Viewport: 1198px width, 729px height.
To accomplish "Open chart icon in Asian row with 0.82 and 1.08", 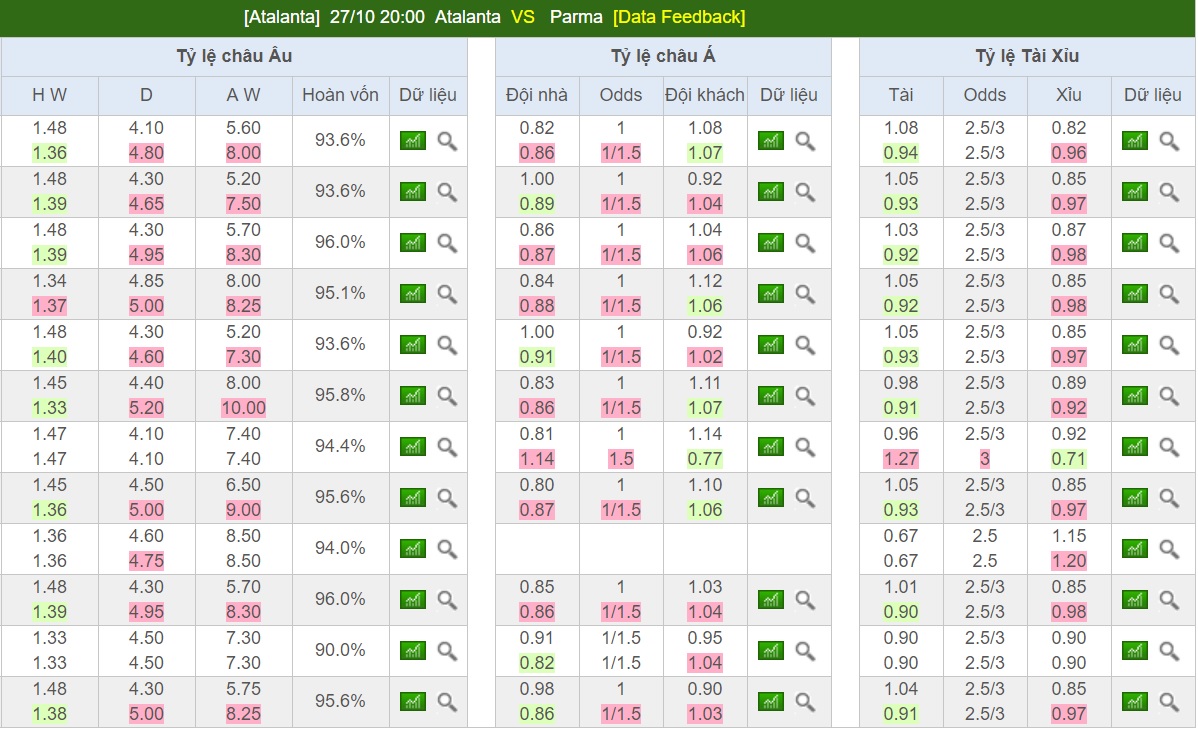I will (x=771, y=141).
